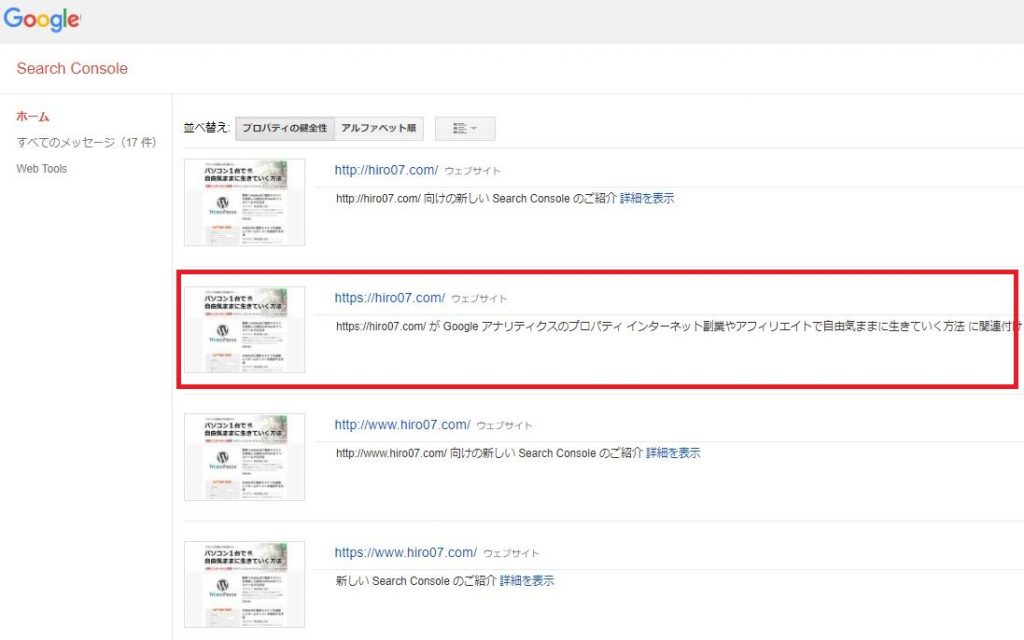
Task: Open the https://www.hiro07.com/ property link
Action: [x=406, y=552]
